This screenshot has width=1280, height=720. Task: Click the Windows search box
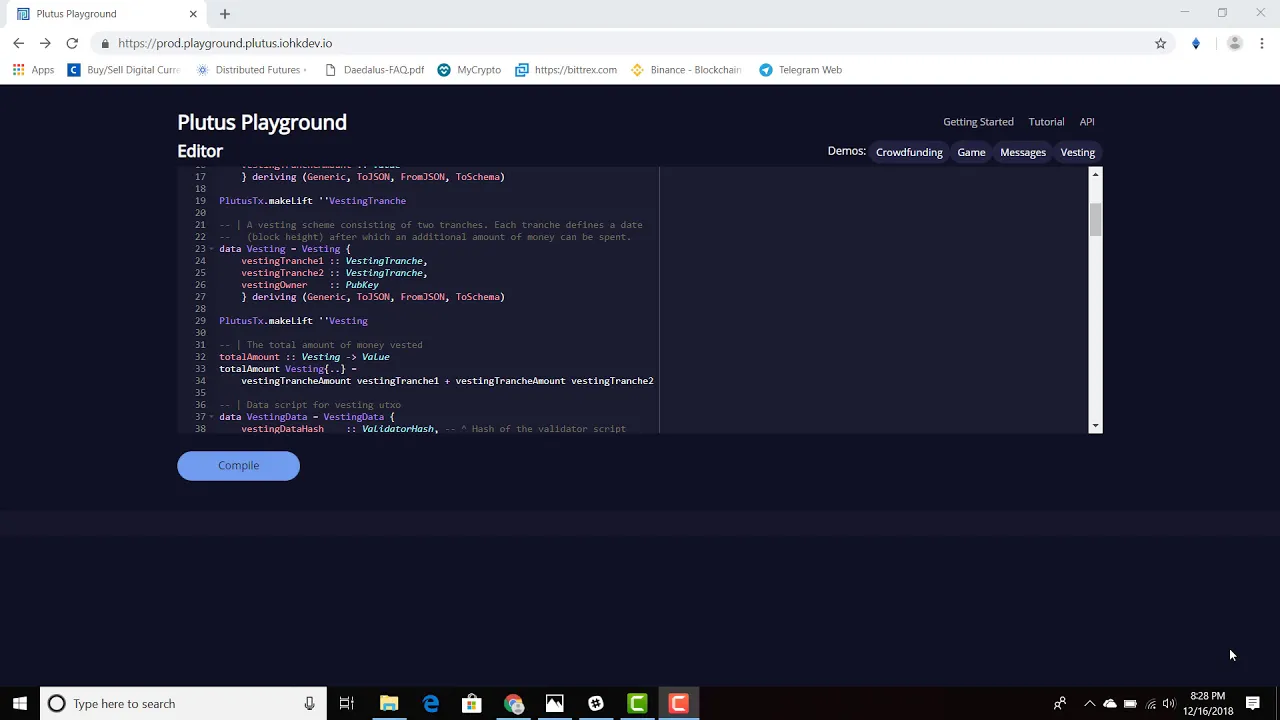[x=183, y=703]
